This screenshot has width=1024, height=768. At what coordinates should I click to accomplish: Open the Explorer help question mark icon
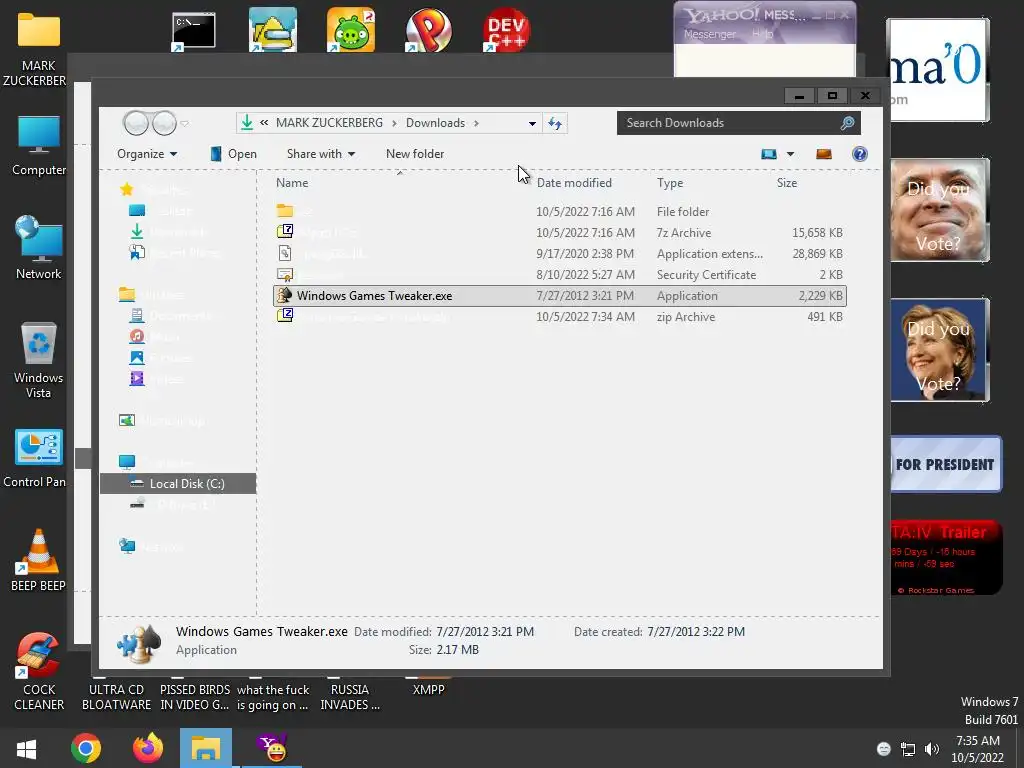859,154
